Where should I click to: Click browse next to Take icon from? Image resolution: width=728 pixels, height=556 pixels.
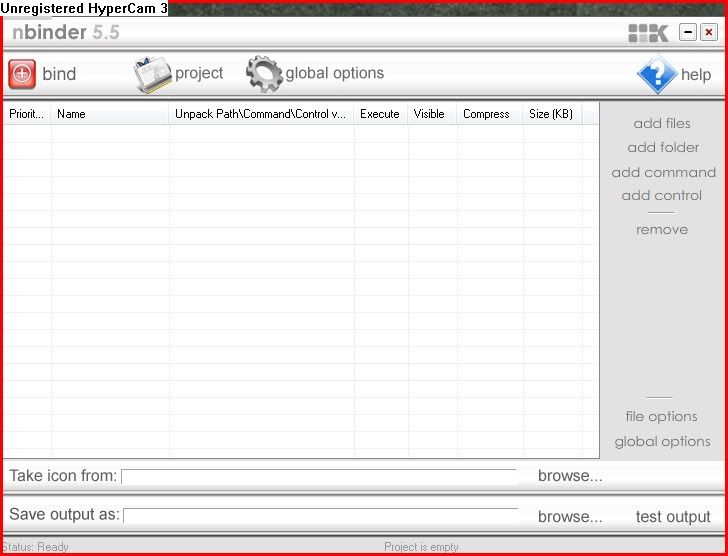coord(570,476)
